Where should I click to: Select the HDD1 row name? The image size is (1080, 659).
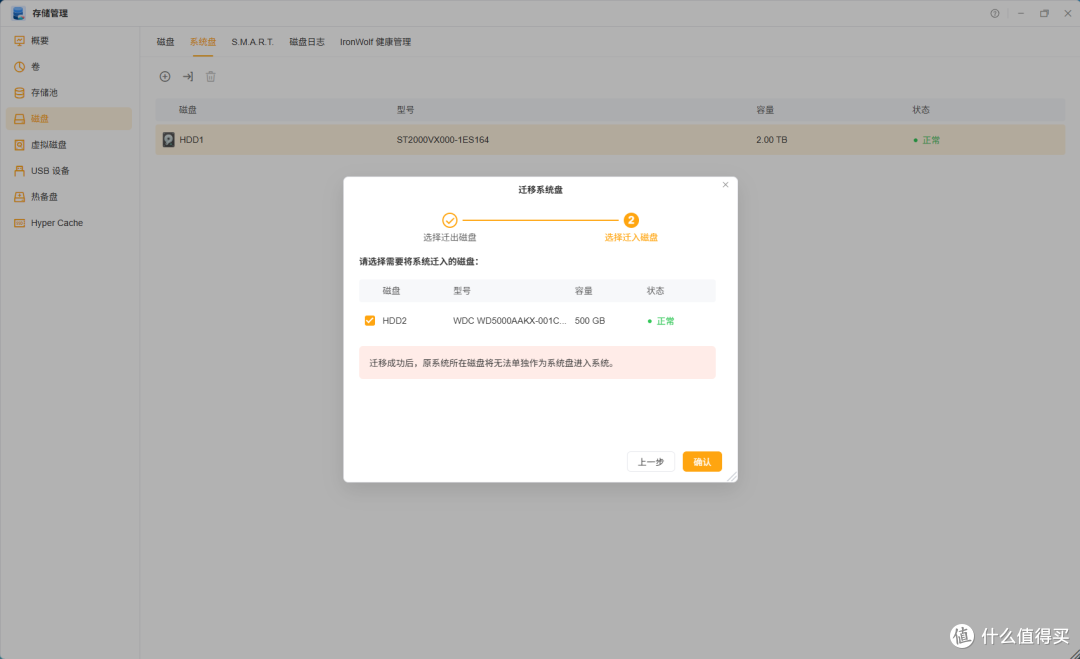tap(191, 140)
